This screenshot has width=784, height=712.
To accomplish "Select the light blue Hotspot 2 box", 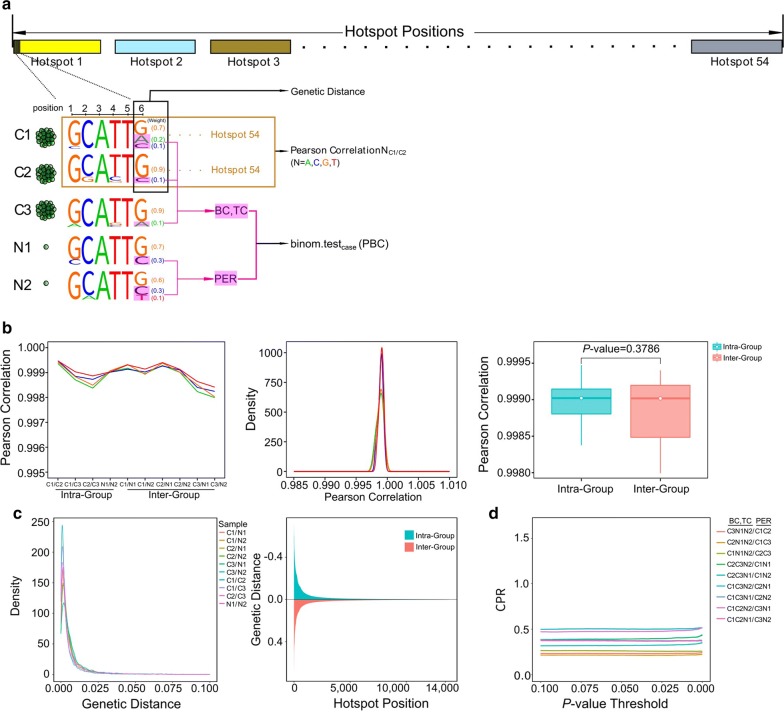I will [154, 47].
